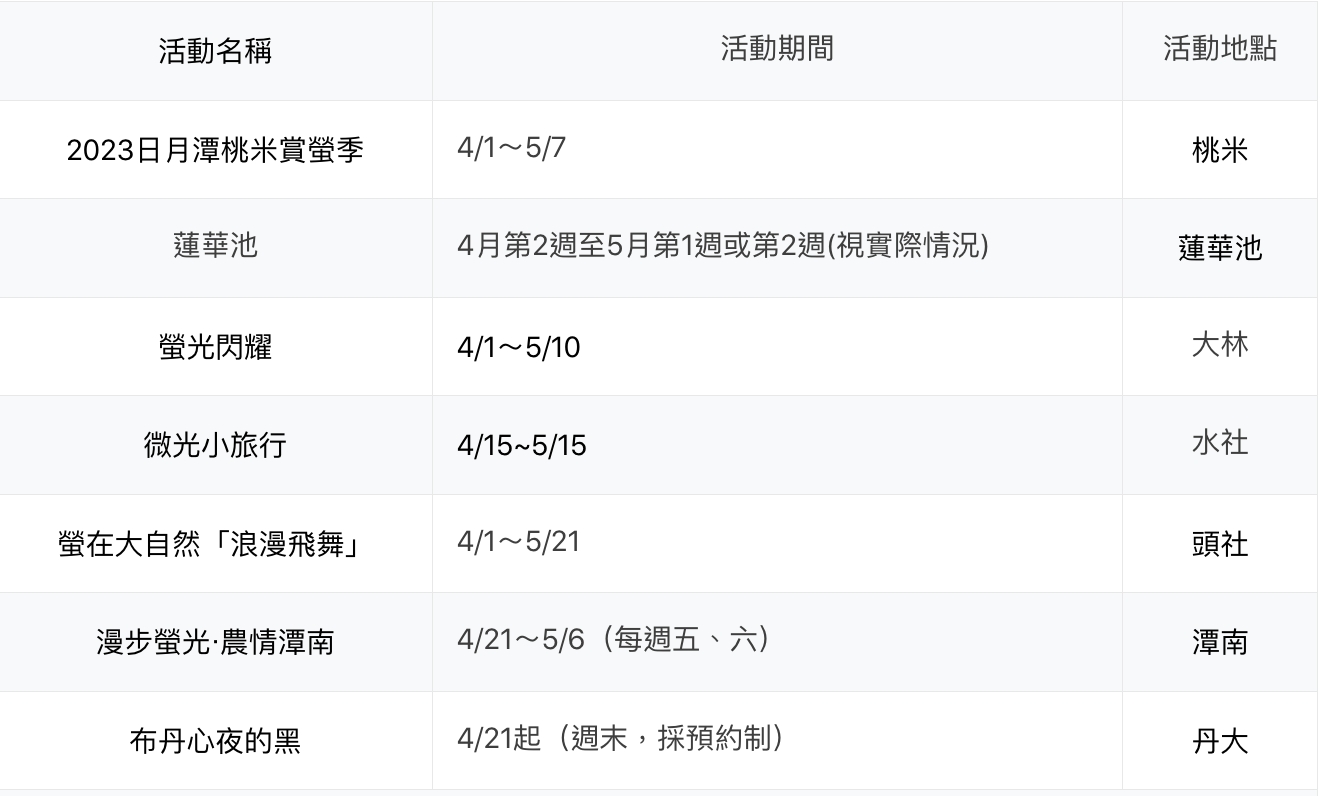Click the 布丹心夜的黑 activity name
1322x796 pixels.
click(215, 741)
